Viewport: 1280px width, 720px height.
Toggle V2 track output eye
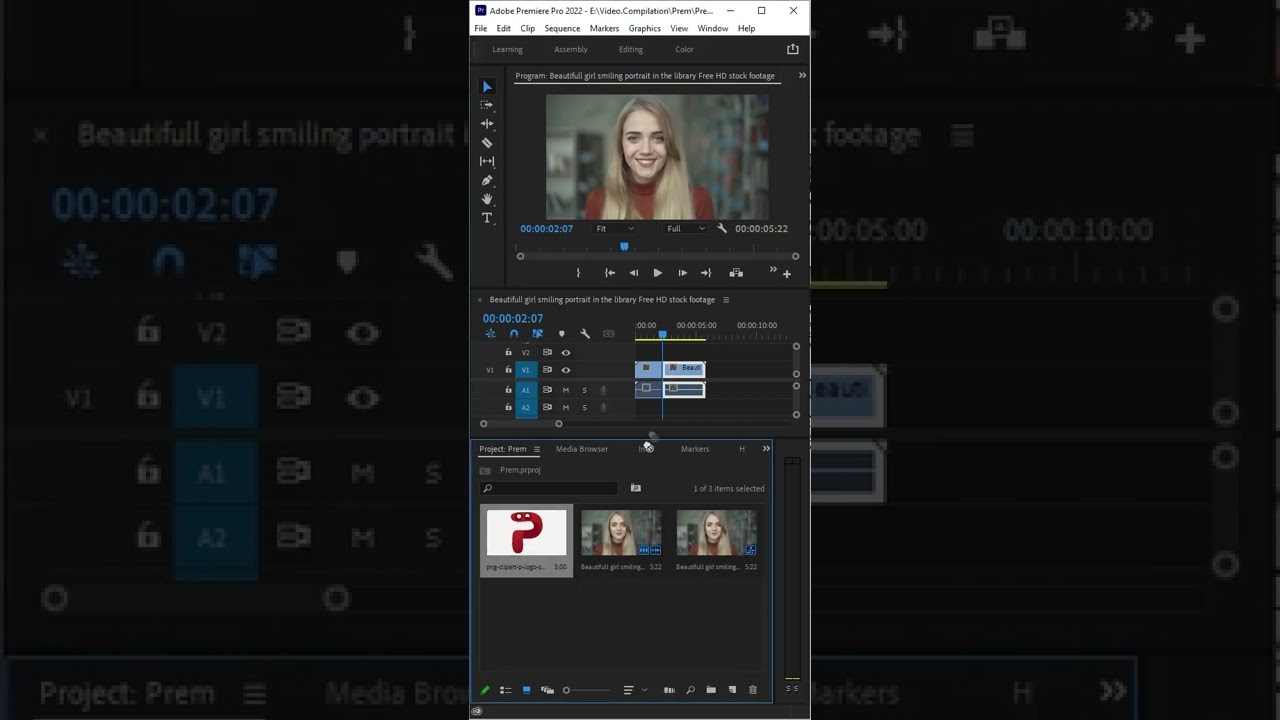point(566,353)
